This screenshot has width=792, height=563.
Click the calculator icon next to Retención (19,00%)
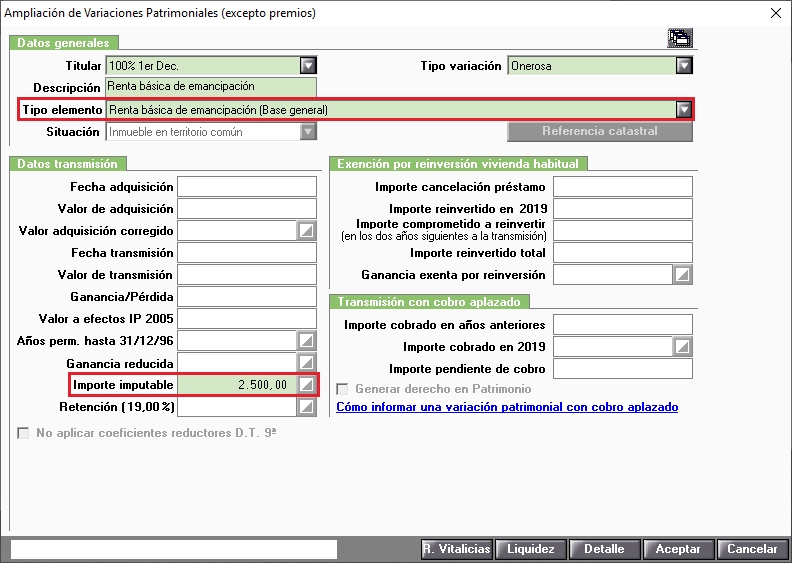(x=307, y=406)
